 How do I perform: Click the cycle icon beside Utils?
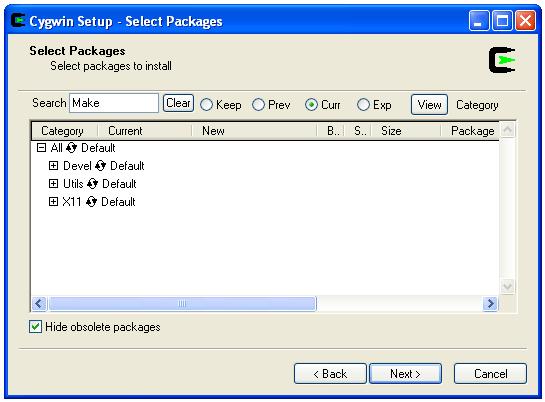coord(92,184)
